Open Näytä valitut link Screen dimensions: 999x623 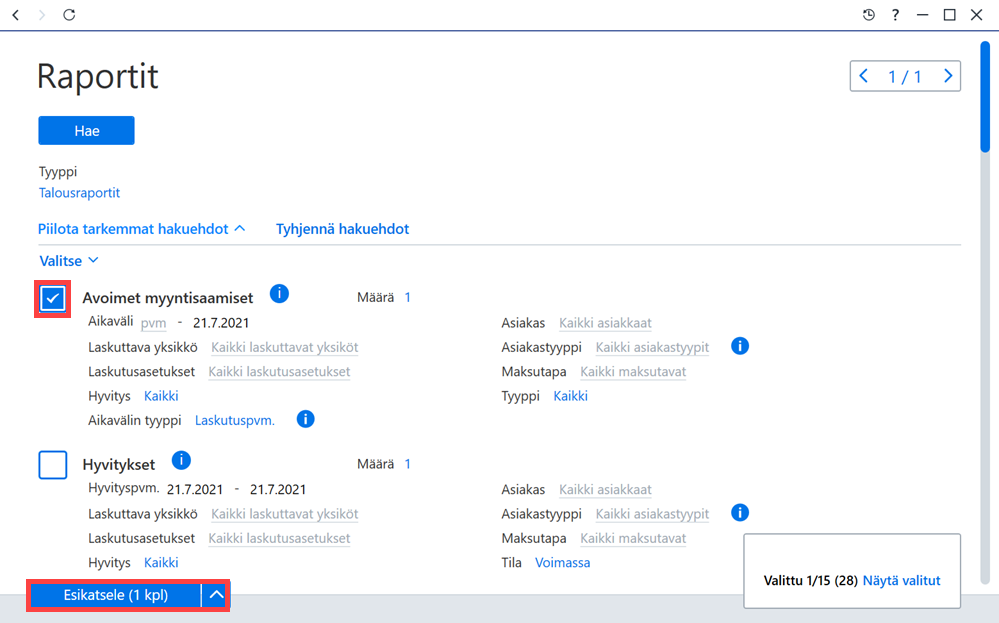pyautogui.click(x=902, y=580)
